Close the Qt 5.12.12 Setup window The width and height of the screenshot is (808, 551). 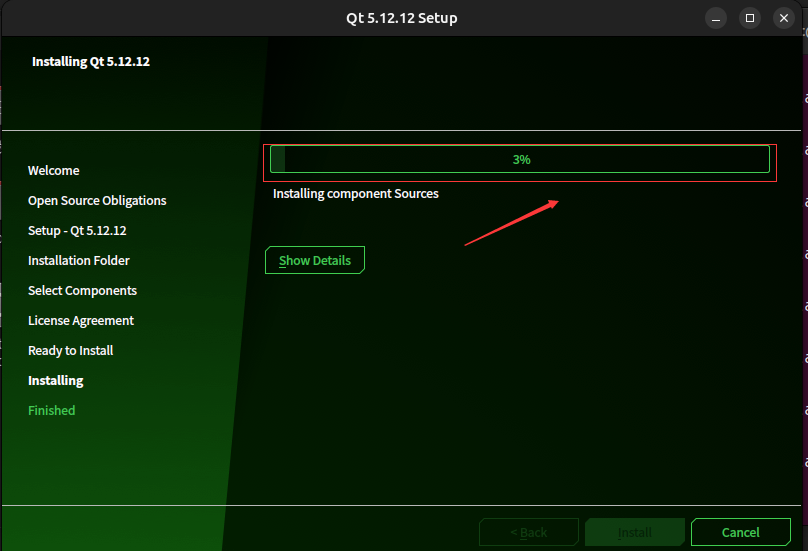point(784,19)
